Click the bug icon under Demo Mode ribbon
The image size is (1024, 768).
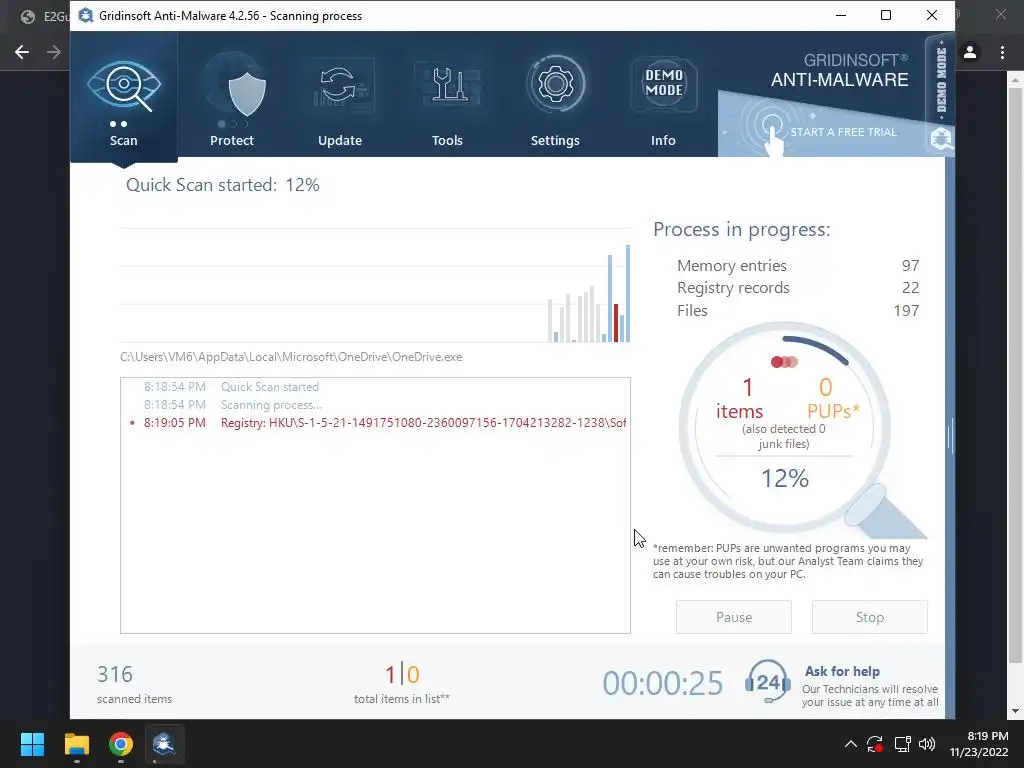tap(941, 138)
